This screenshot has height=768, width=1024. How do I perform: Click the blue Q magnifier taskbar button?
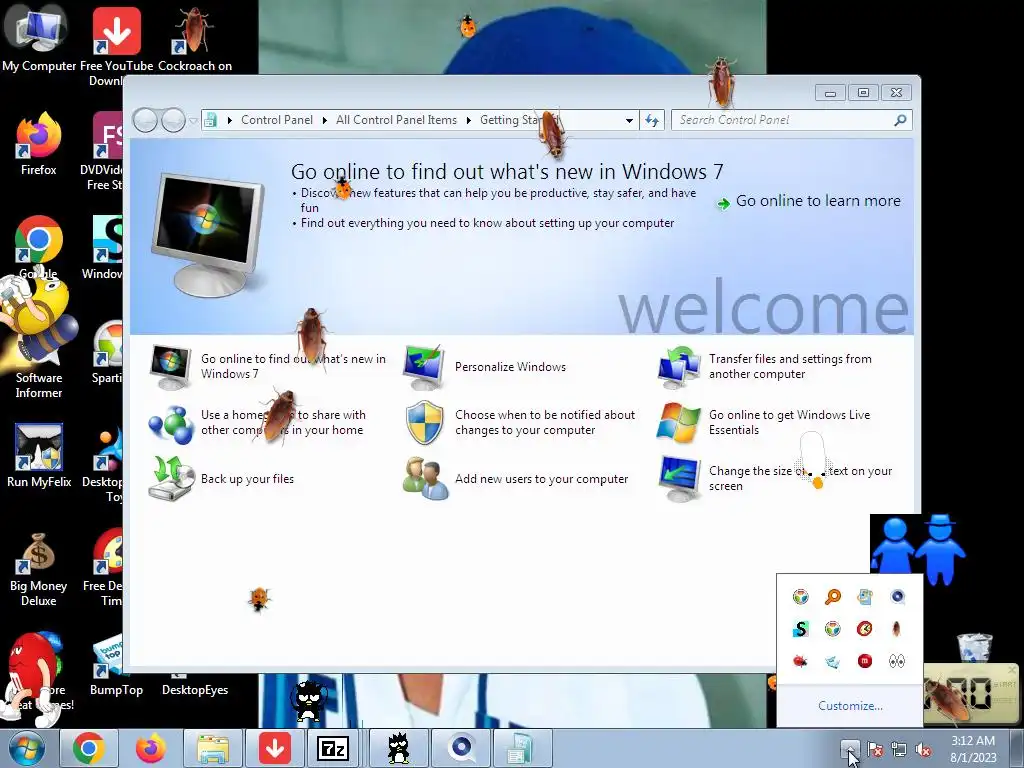click(x=461, y=748)
